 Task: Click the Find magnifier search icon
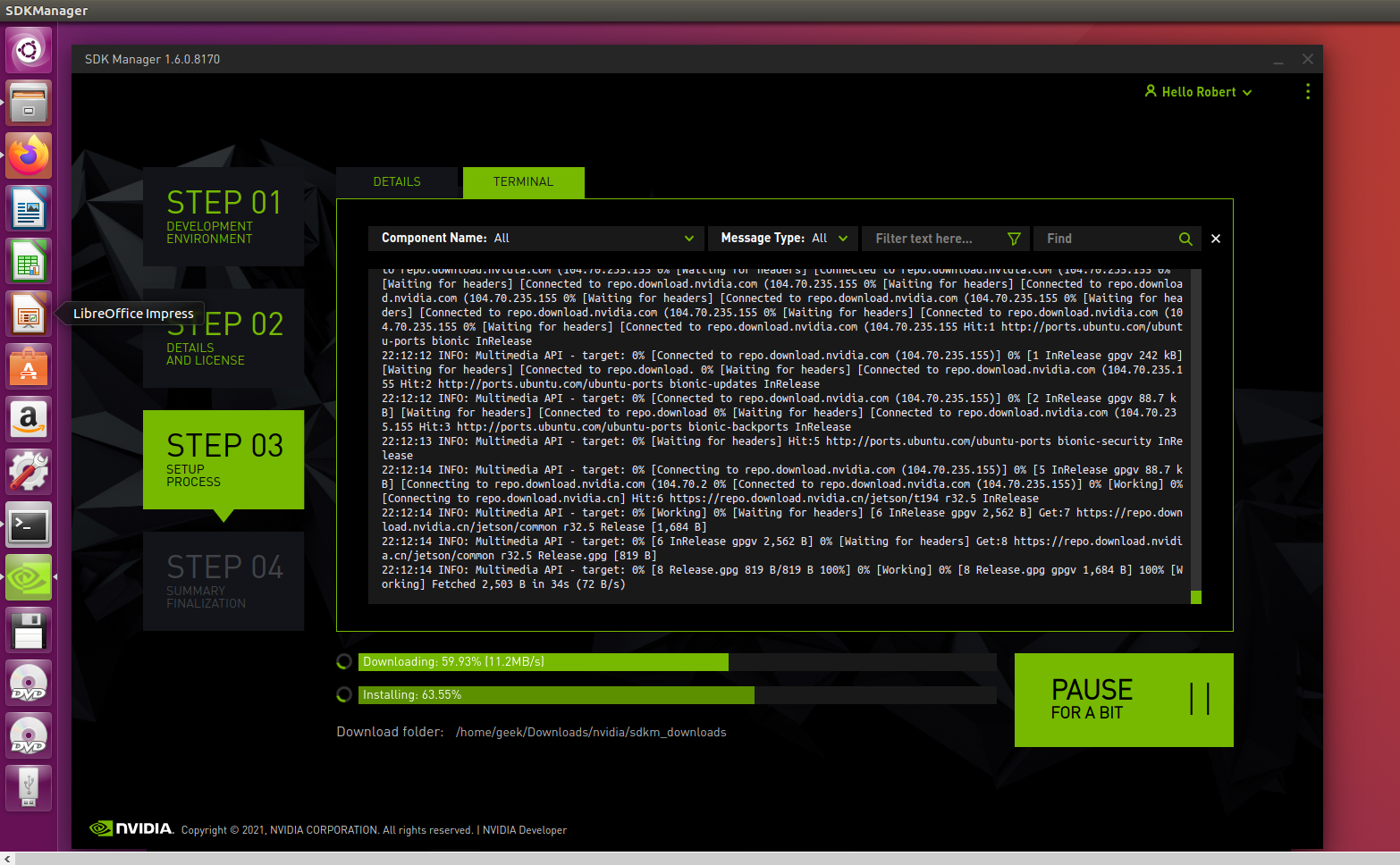tap(1185, 239)
